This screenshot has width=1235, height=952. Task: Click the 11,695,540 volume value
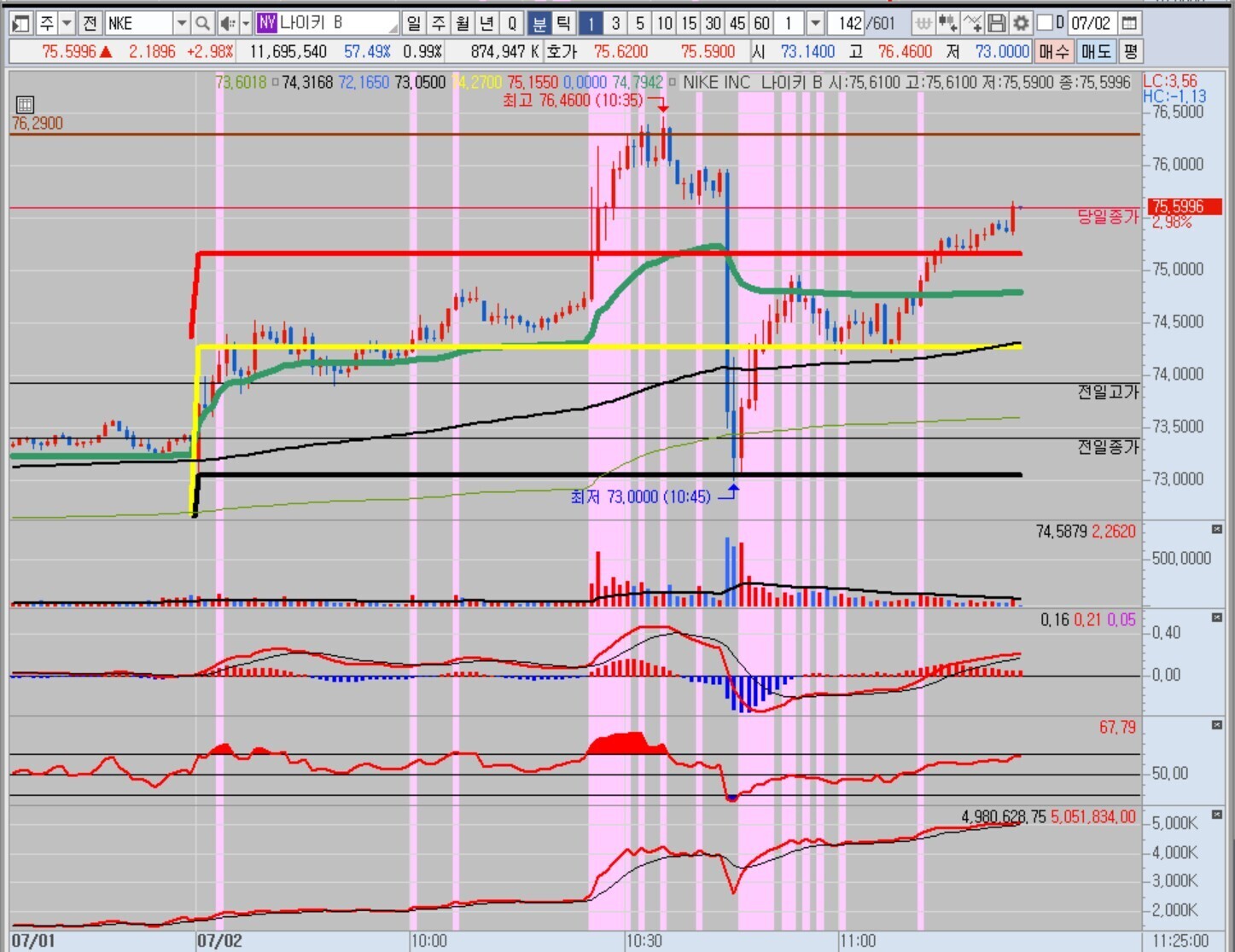288,52
